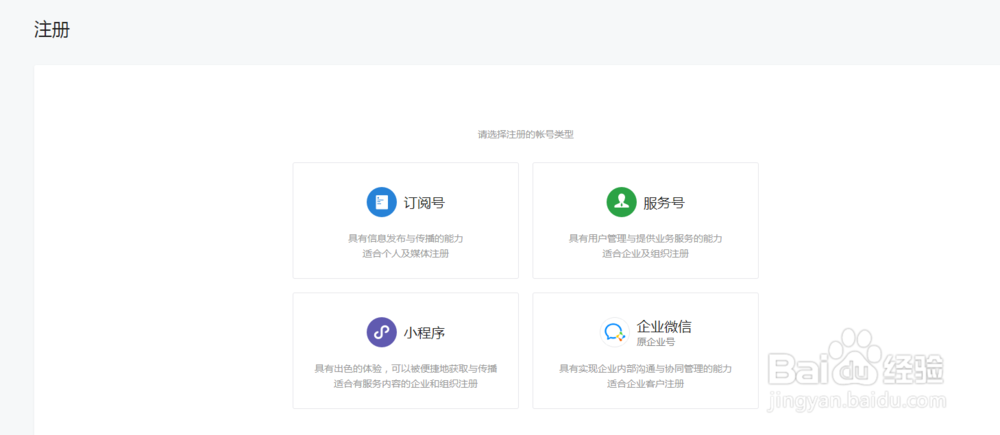Click the 原企业号 subtitle
The width and height of the screenshot is (1000, 435).
click(656, 342)
